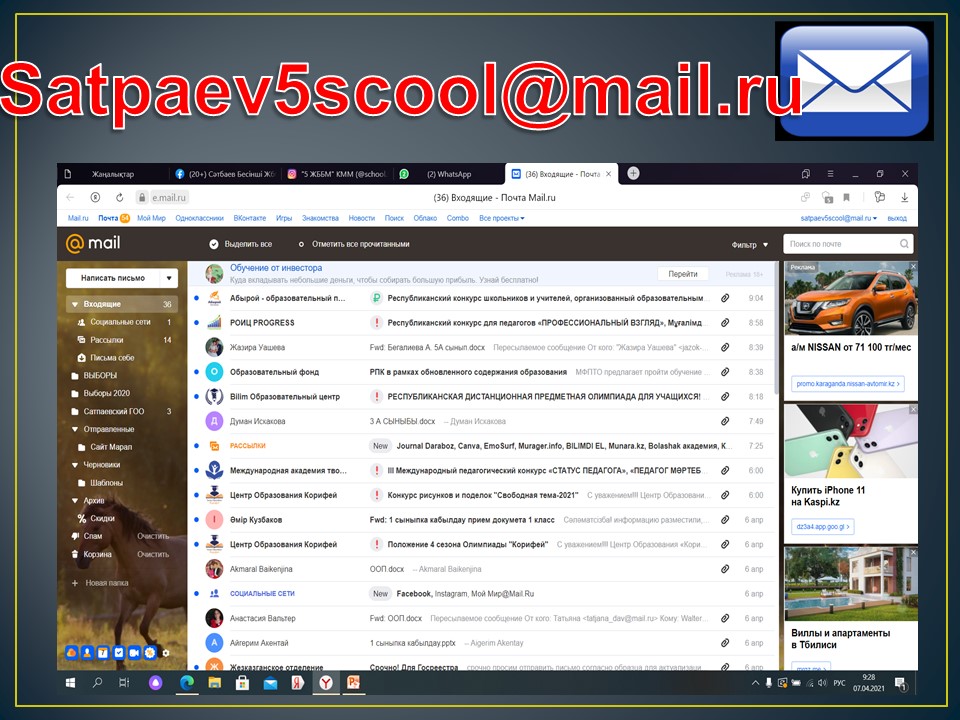Open the Cloud app icon in sidebar footer

[72, 653]
